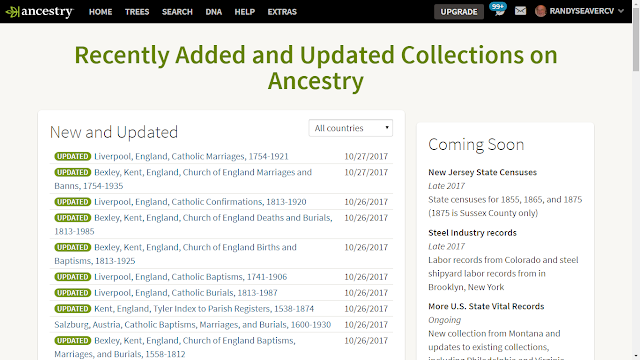Click the New and Updated heading
This screenshot has height=360, width=640.
click(114, 132)
